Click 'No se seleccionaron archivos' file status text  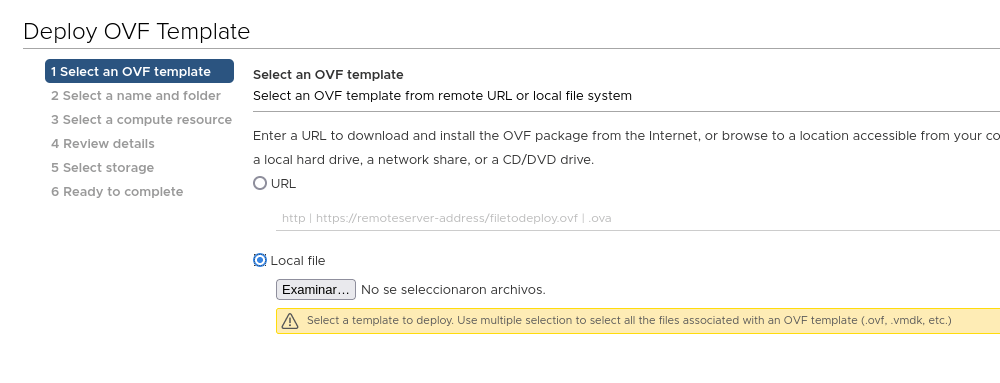(x=453, y=290)
